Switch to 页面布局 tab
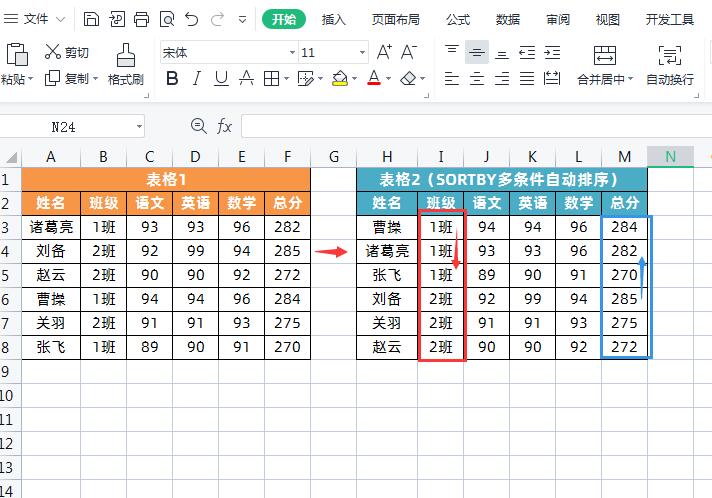 tap(396, 20)
